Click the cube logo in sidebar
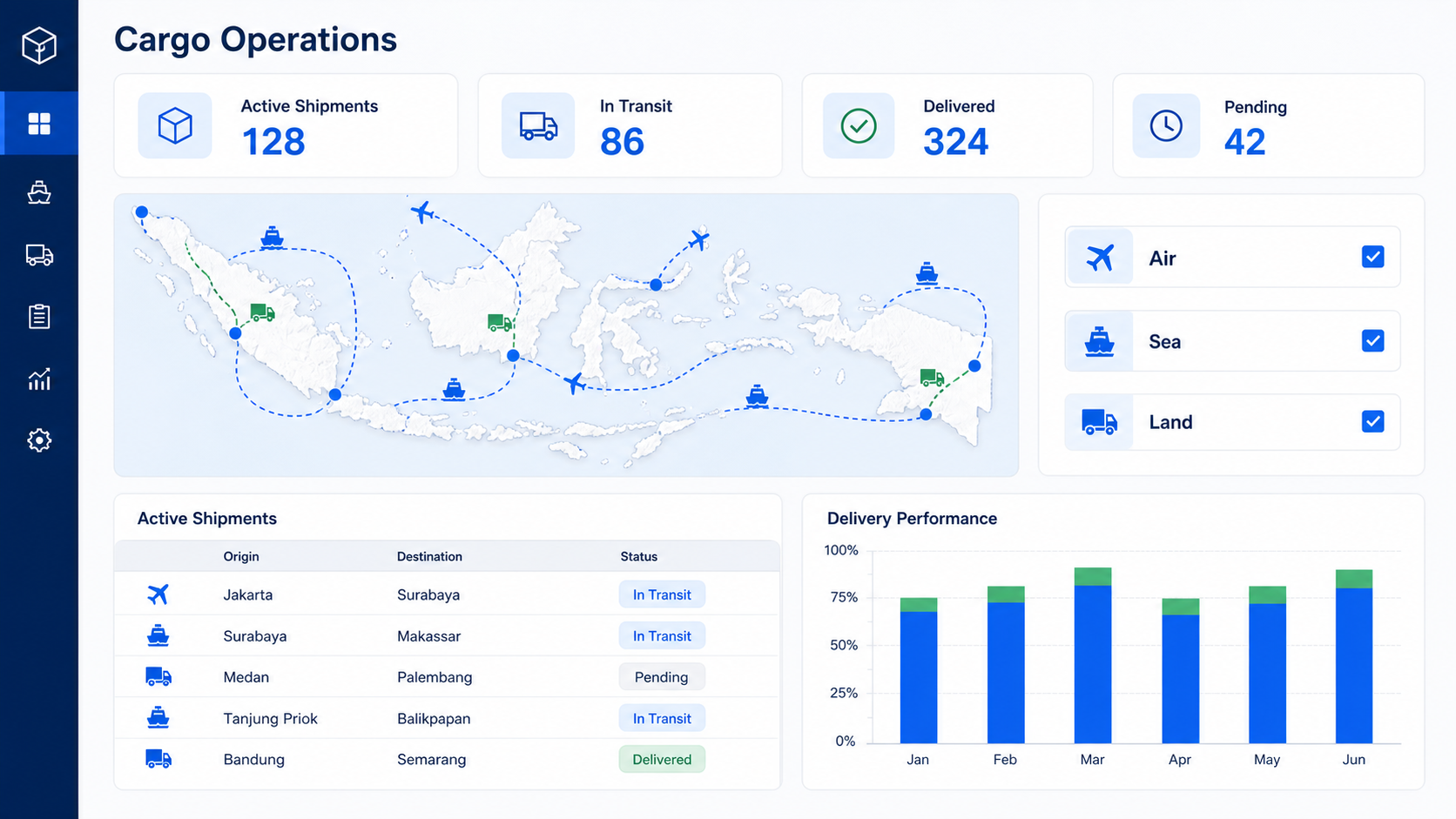 tap(39, 45)
